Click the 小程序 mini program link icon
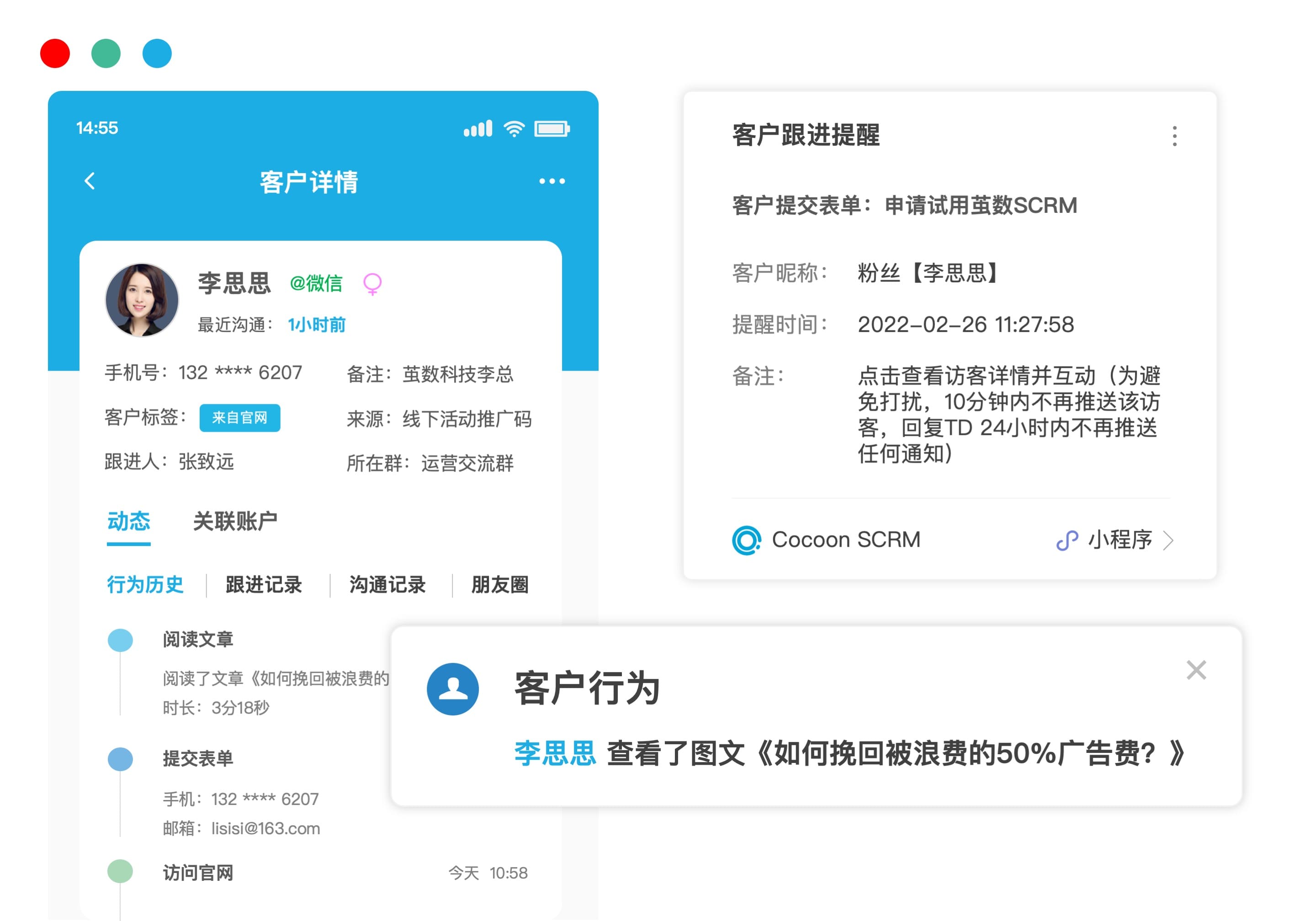Viewport: 1316px width, 921px height. coord(1067,540)
